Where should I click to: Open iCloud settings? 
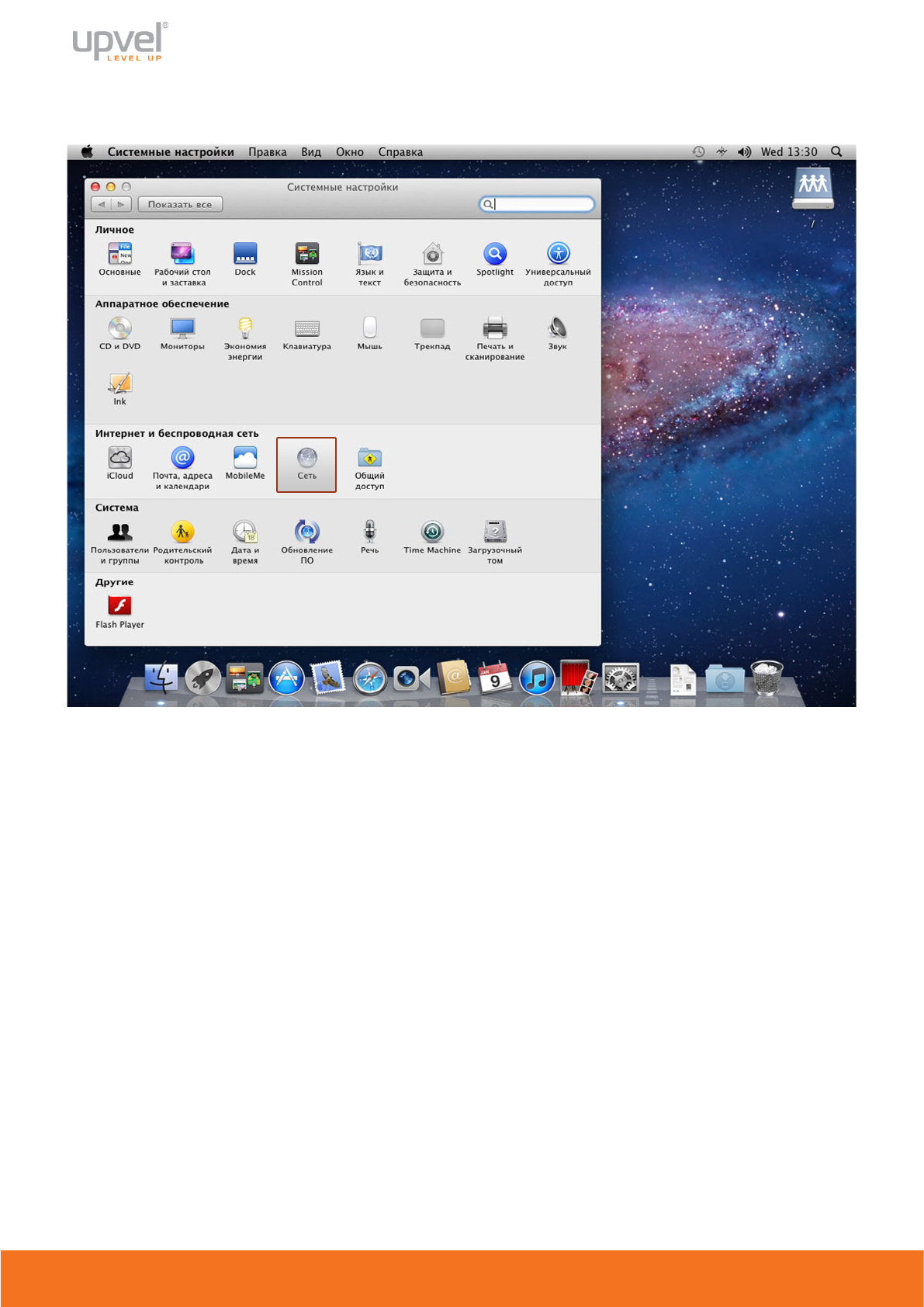120,458
